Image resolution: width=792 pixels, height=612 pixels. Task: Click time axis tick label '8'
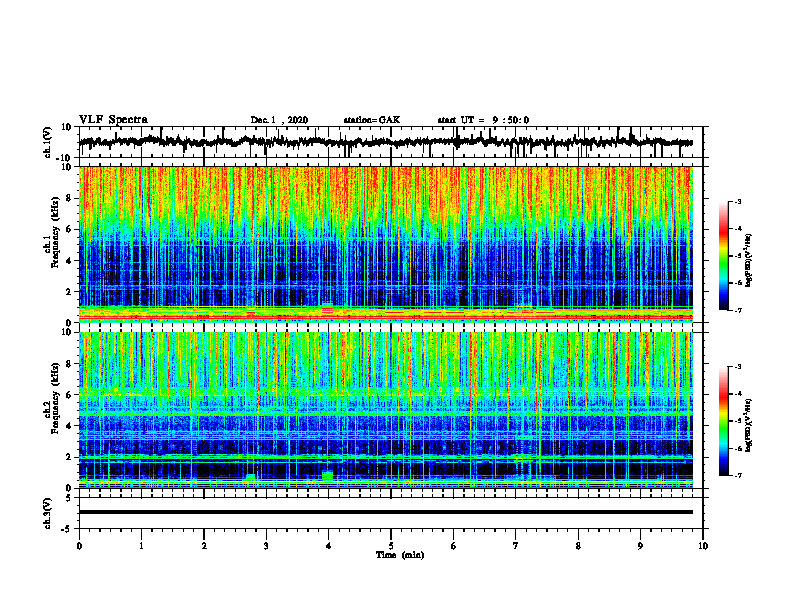pos(578,546)
